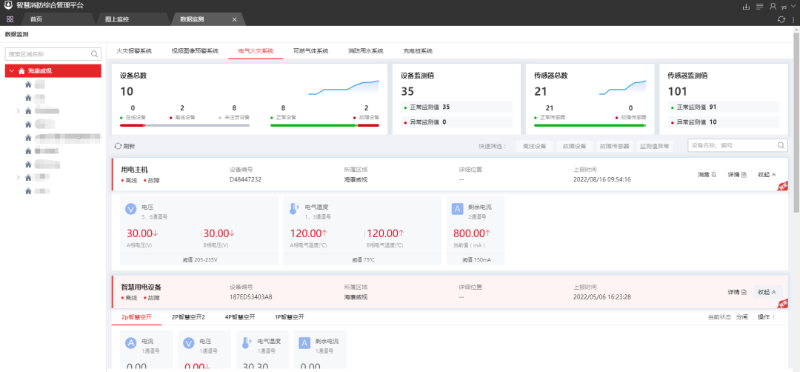Click the 刷新 refresh icon above the device list
This screenshot has height=372, width=800.
tap(118, 146)
